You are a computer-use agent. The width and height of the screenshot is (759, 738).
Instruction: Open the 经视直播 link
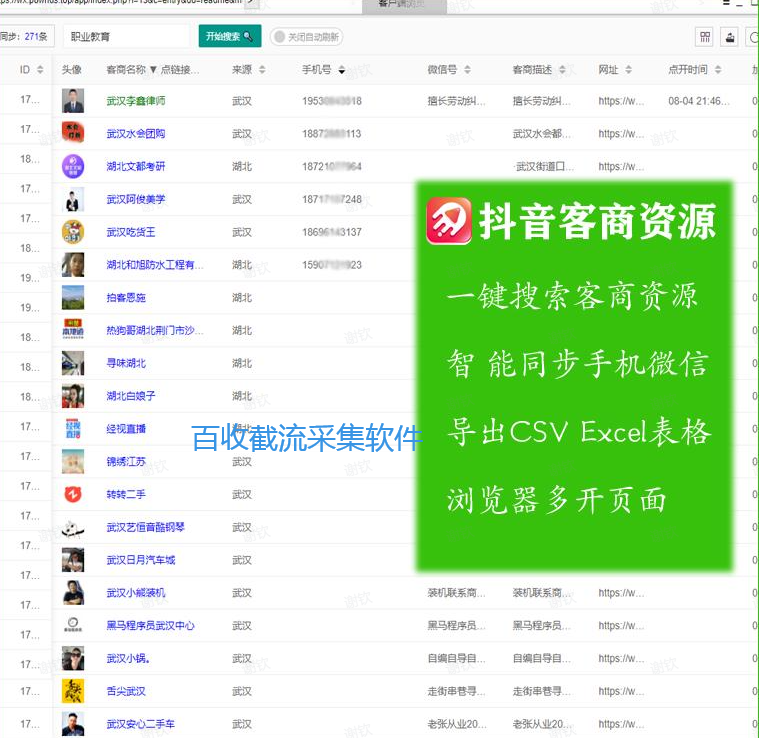click(x=126, y=429)
